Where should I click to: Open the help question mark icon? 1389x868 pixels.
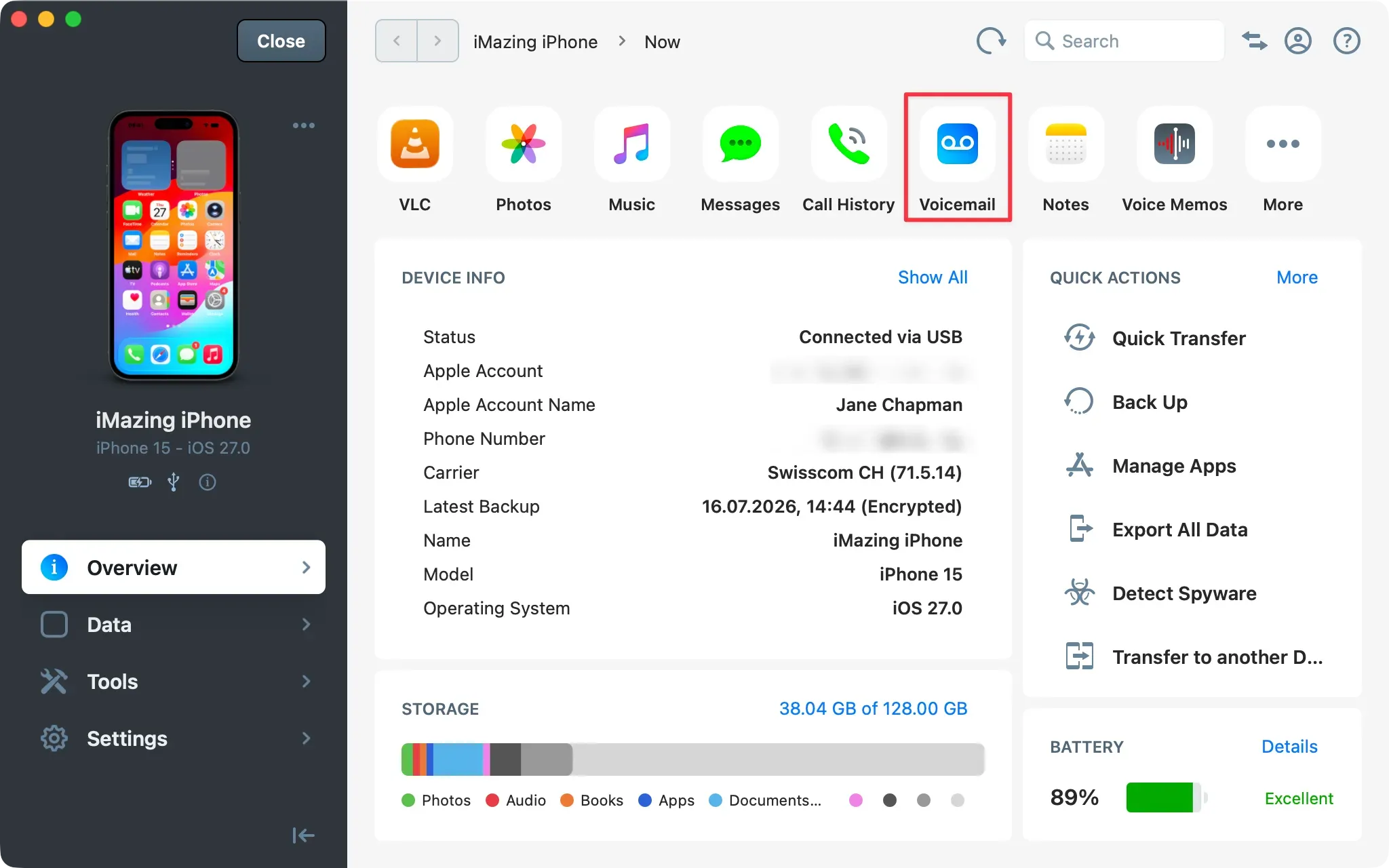click(x=1347, y=41)
